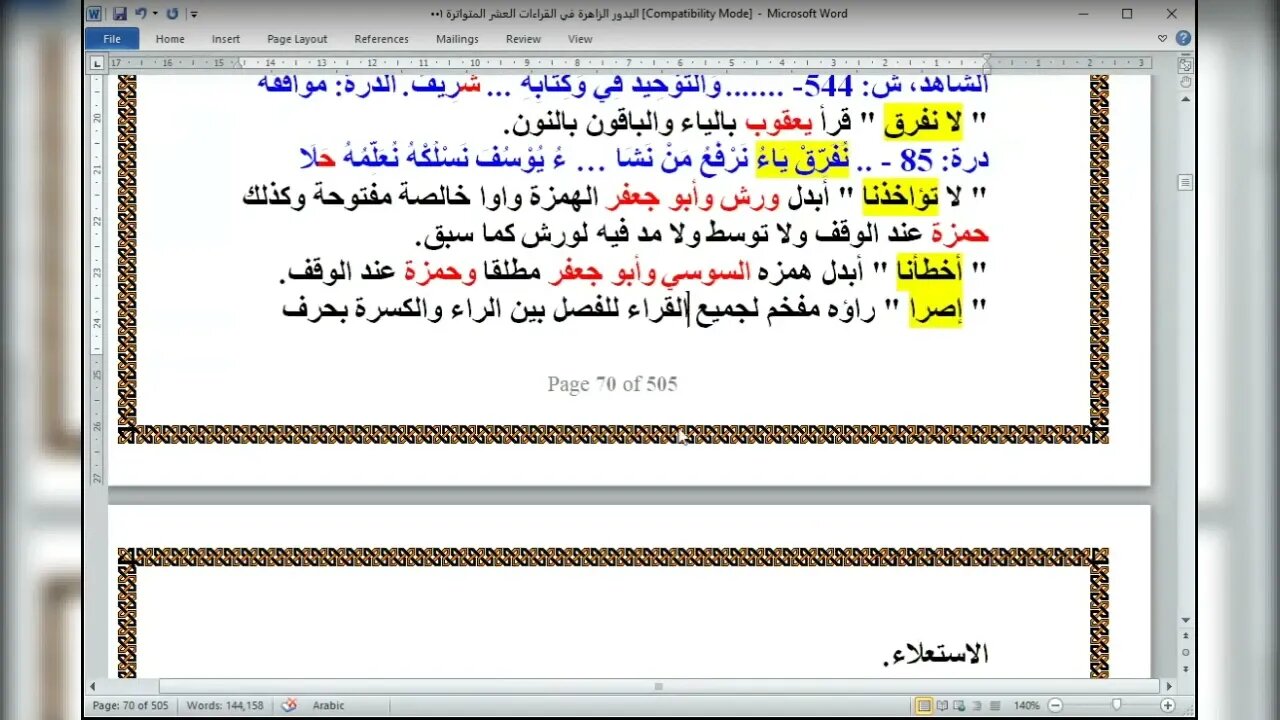Open the Page Layout ribbon tab

(x=297, y=39)
